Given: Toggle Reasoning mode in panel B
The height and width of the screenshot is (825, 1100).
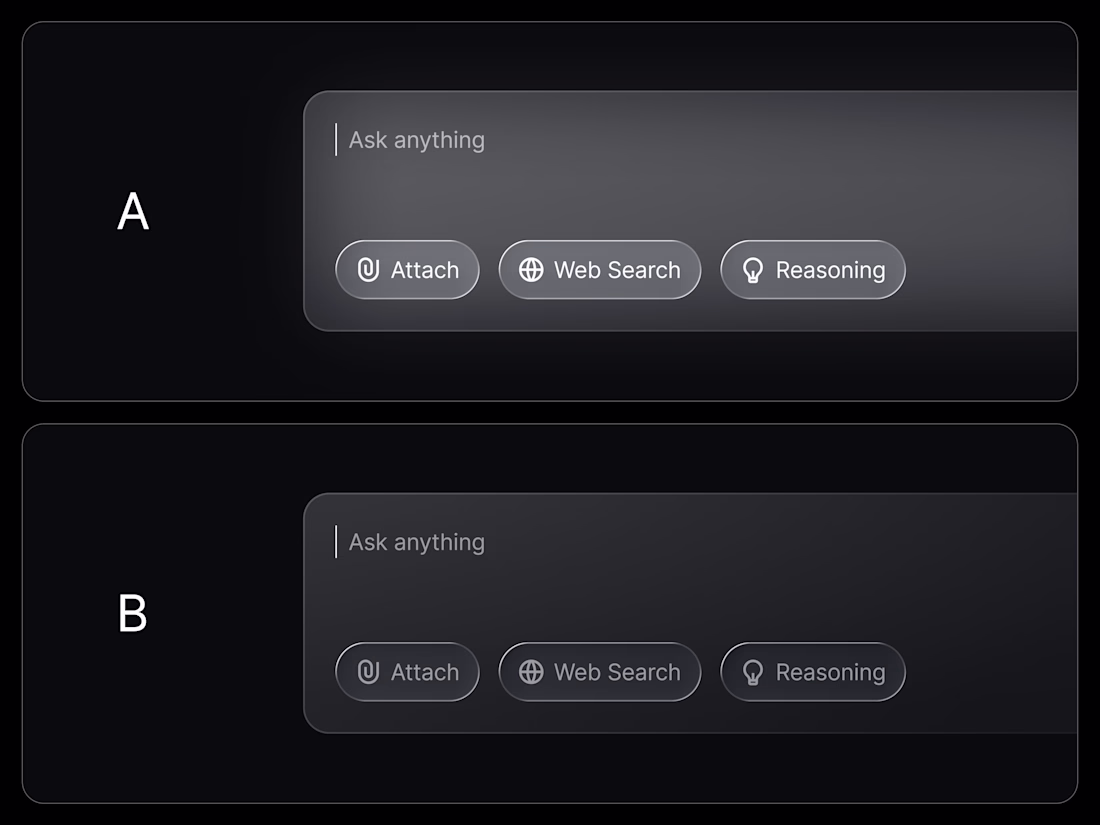Looking at the screenshot, I should 813,672.
